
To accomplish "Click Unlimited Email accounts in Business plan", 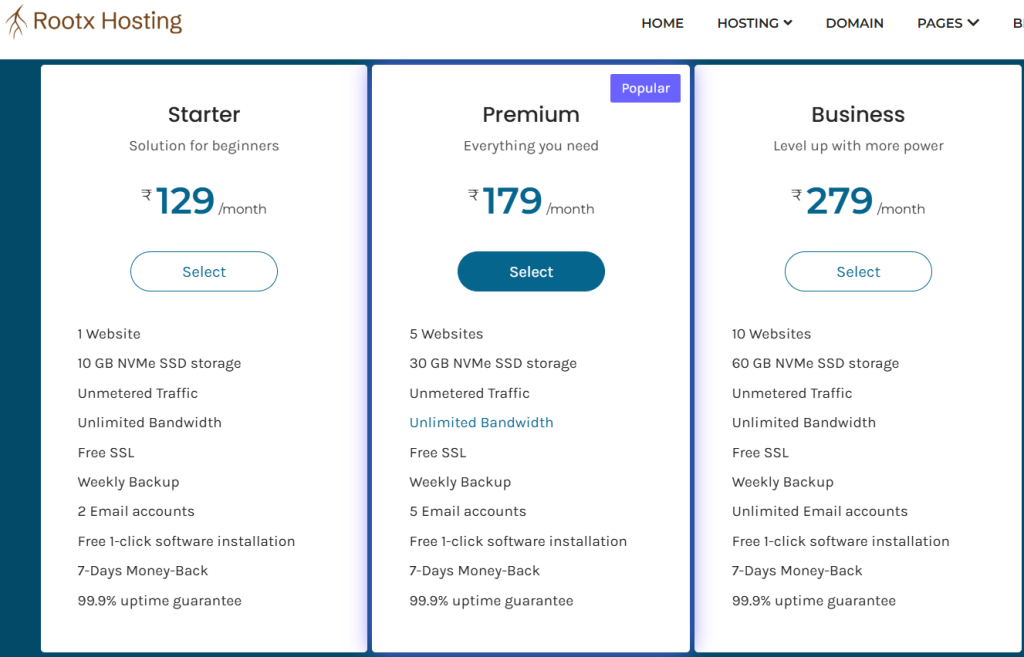I will click(x=819, y=512).
